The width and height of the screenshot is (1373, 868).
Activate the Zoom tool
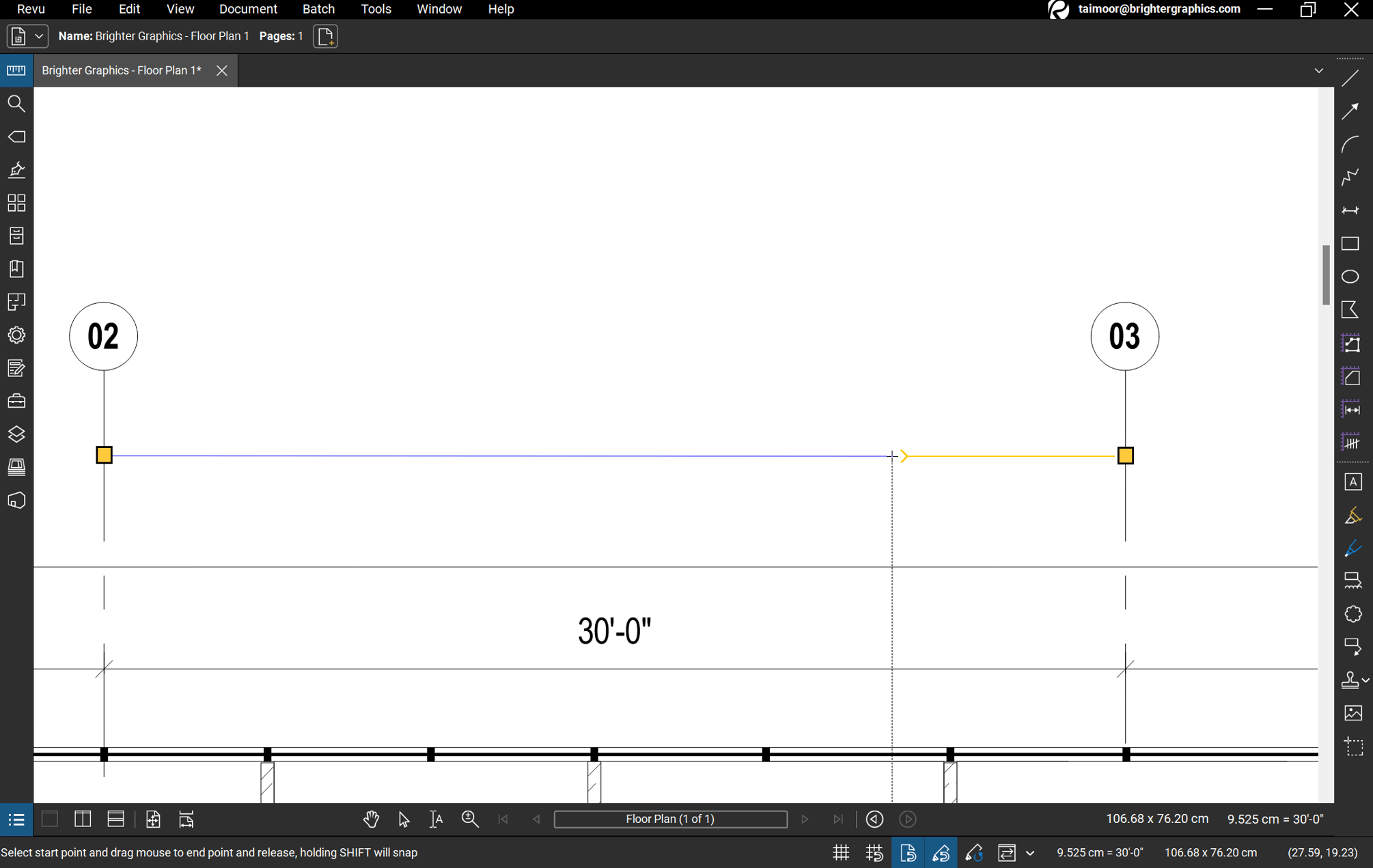470,819
